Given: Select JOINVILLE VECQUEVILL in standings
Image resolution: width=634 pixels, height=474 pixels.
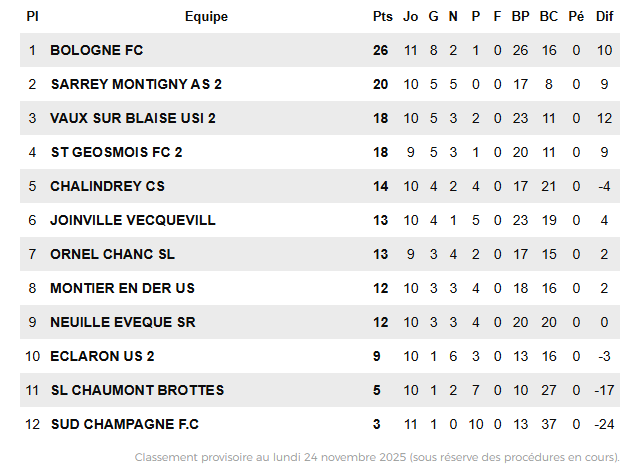Looking at the screenshot, I should coord(133,220).
